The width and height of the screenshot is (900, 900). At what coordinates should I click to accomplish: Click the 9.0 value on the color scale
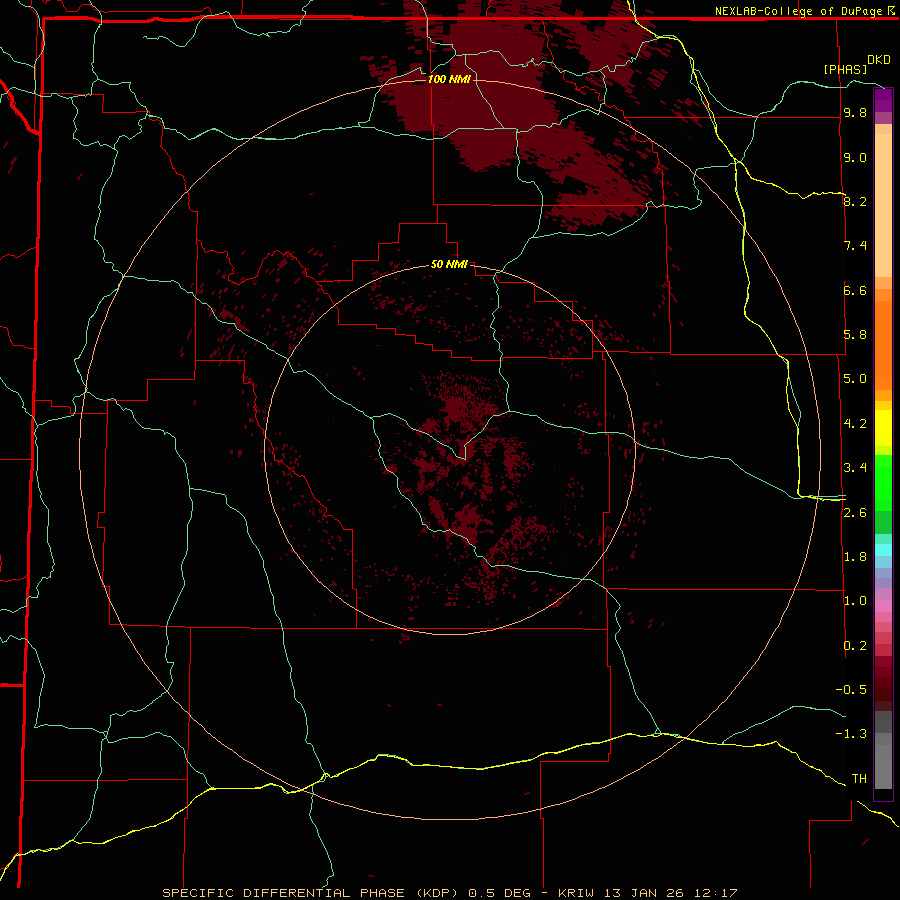coord(855,157)
